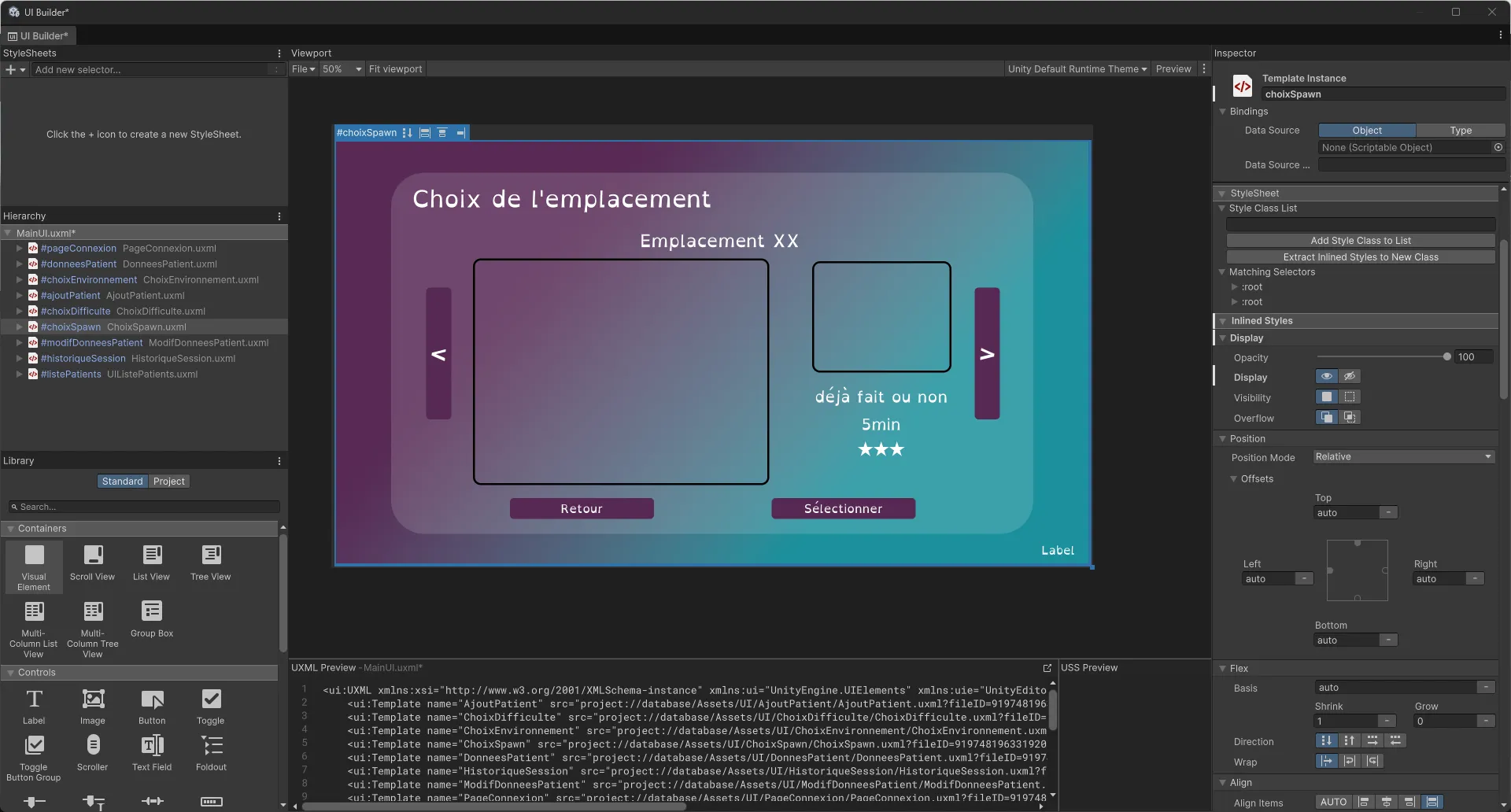The width and height of the screenshot is (1511, 812).
Task: Pick the Multi-Column List View icon
Action: 34,611
